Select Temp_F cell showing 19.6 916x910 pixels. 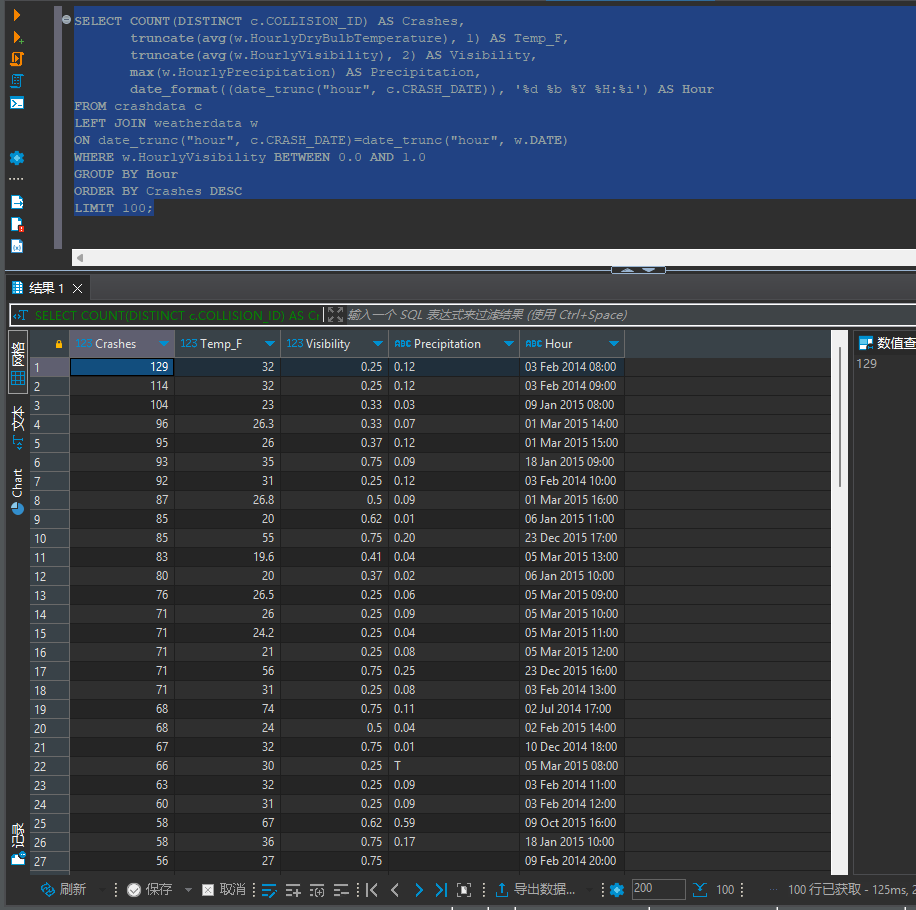click(228, 557)
